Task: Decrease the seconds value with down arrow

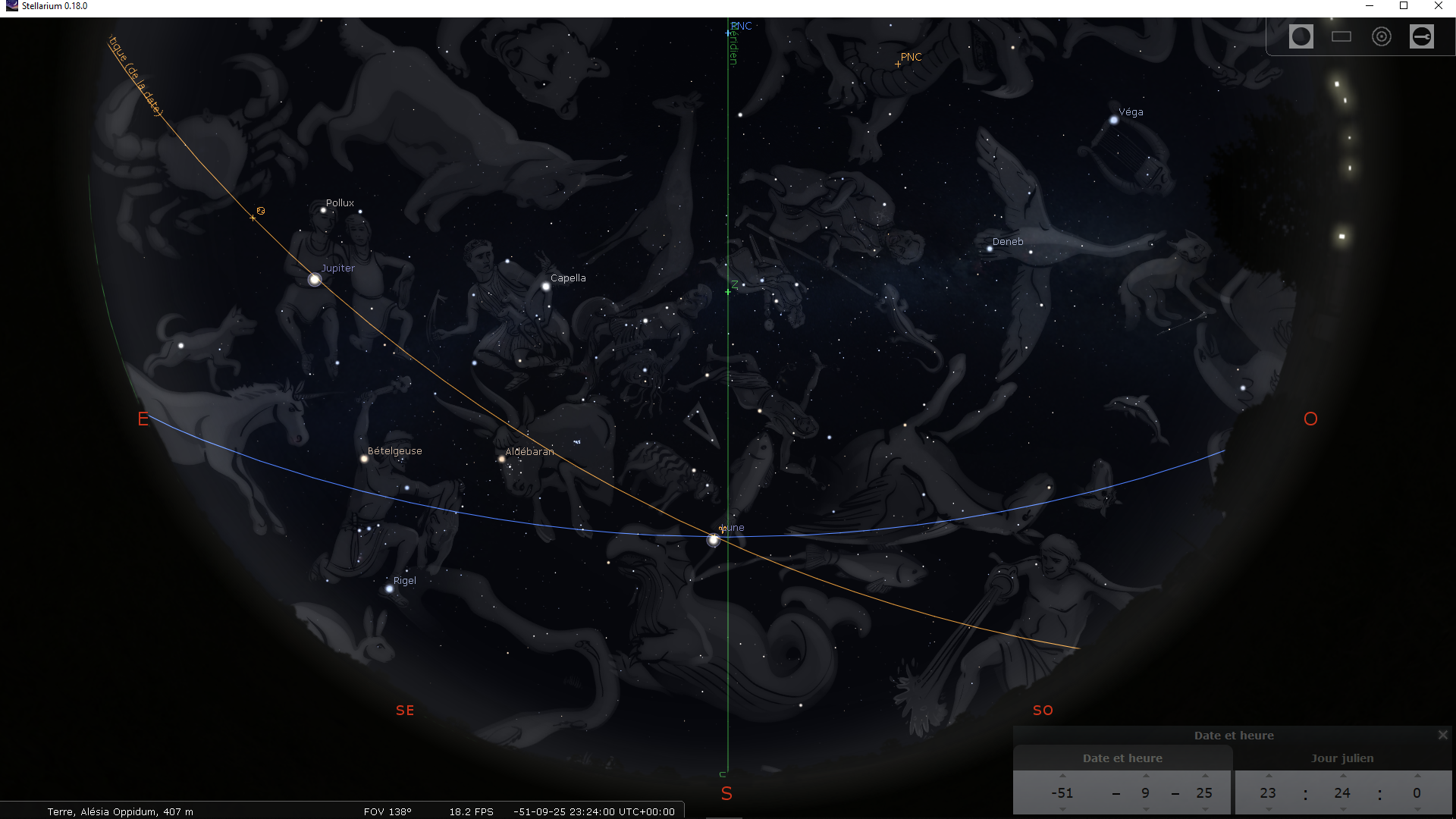Action: 1417,809
